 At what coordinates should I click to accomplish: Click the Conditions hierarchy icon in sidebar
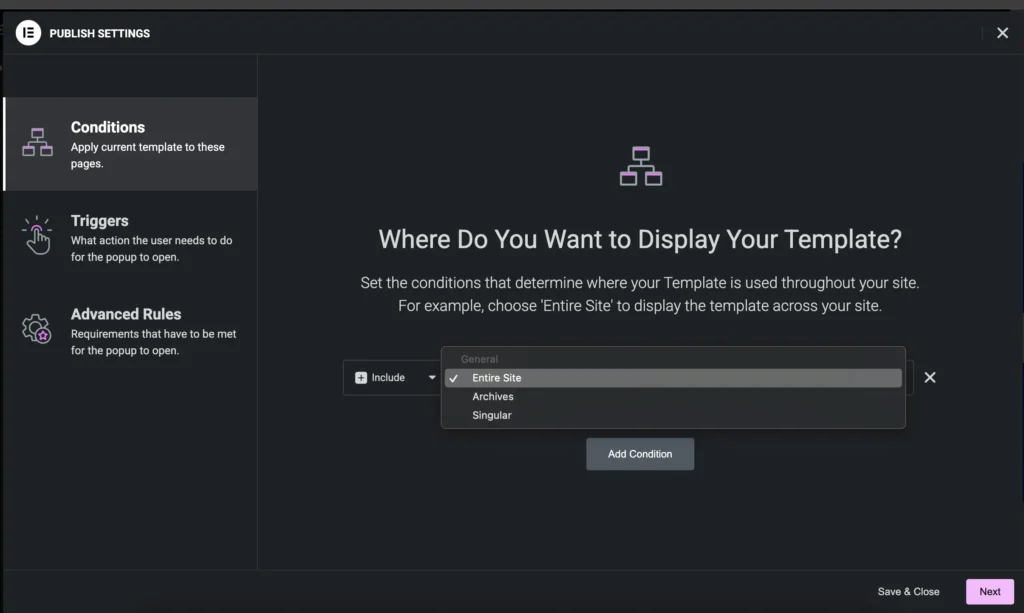[37, 142]
